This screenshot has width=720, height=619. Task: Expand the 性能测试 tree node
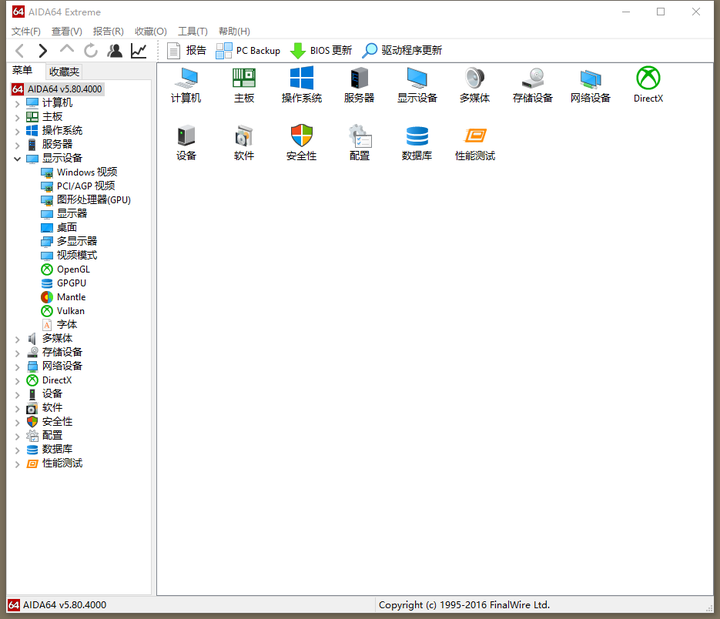(17, 464)
